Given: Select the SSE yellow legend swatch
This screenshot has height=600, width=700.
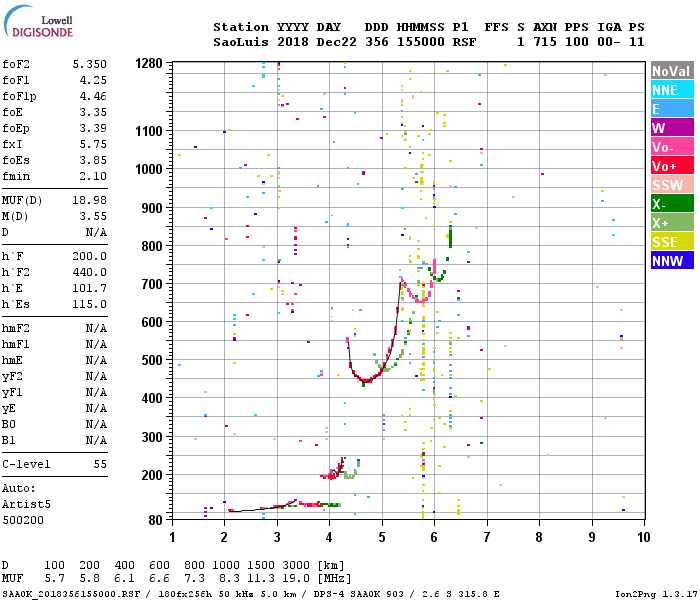Looking at the screenshot, I should click(672, 242).
